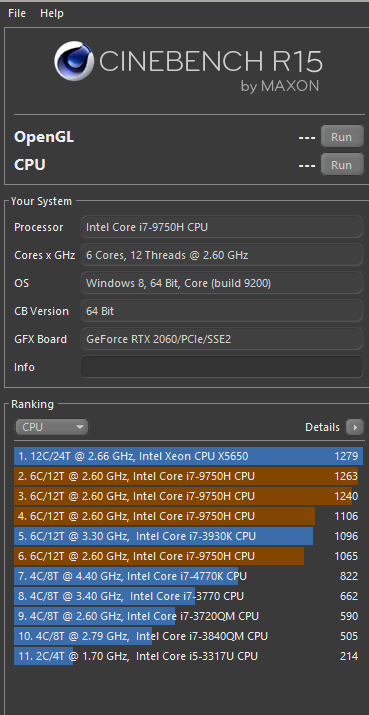
Task: Click the Cores x GHz field
Action: (222, 255)
